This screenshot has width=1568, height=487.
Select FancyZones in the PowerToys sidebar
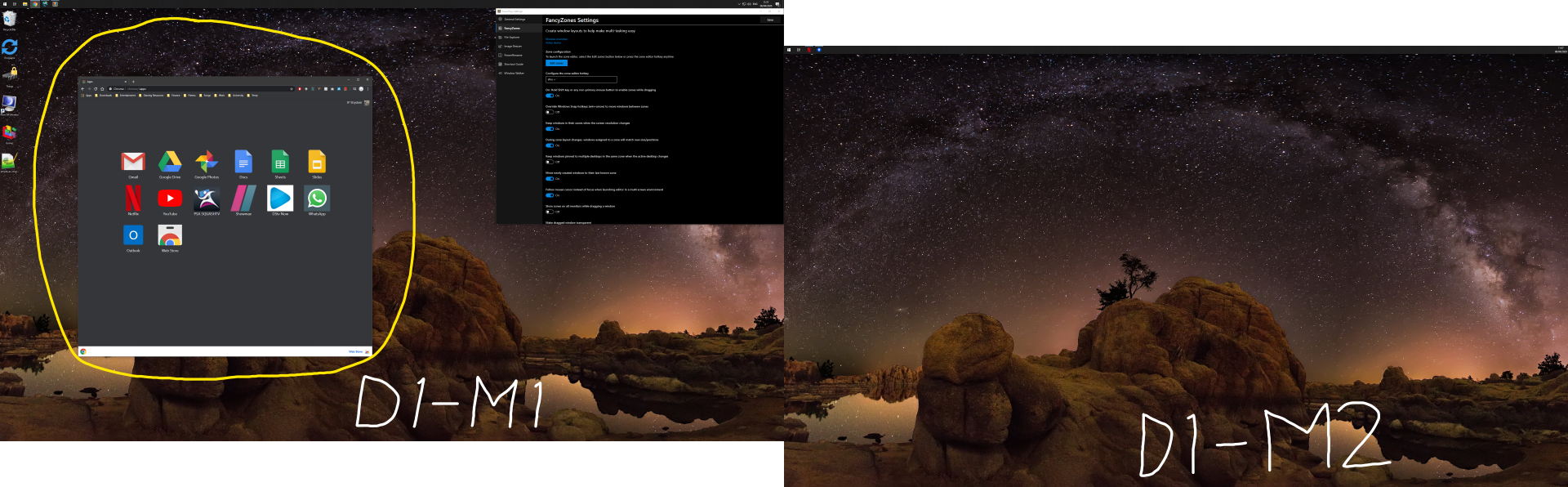tap(519, 28)
